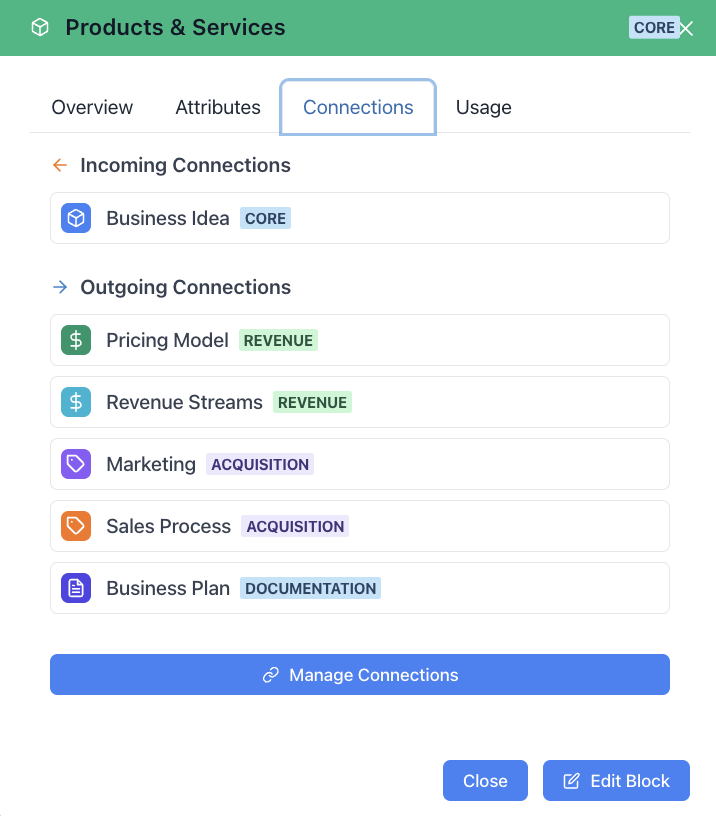The image size is (716, 816).
Task: Click the Outgoing Connections heading
Action: pyautogui.click(x=186, y=287)
